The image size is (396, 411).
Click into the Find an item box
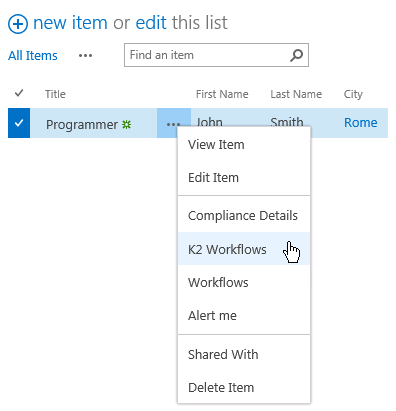point(207,55)
